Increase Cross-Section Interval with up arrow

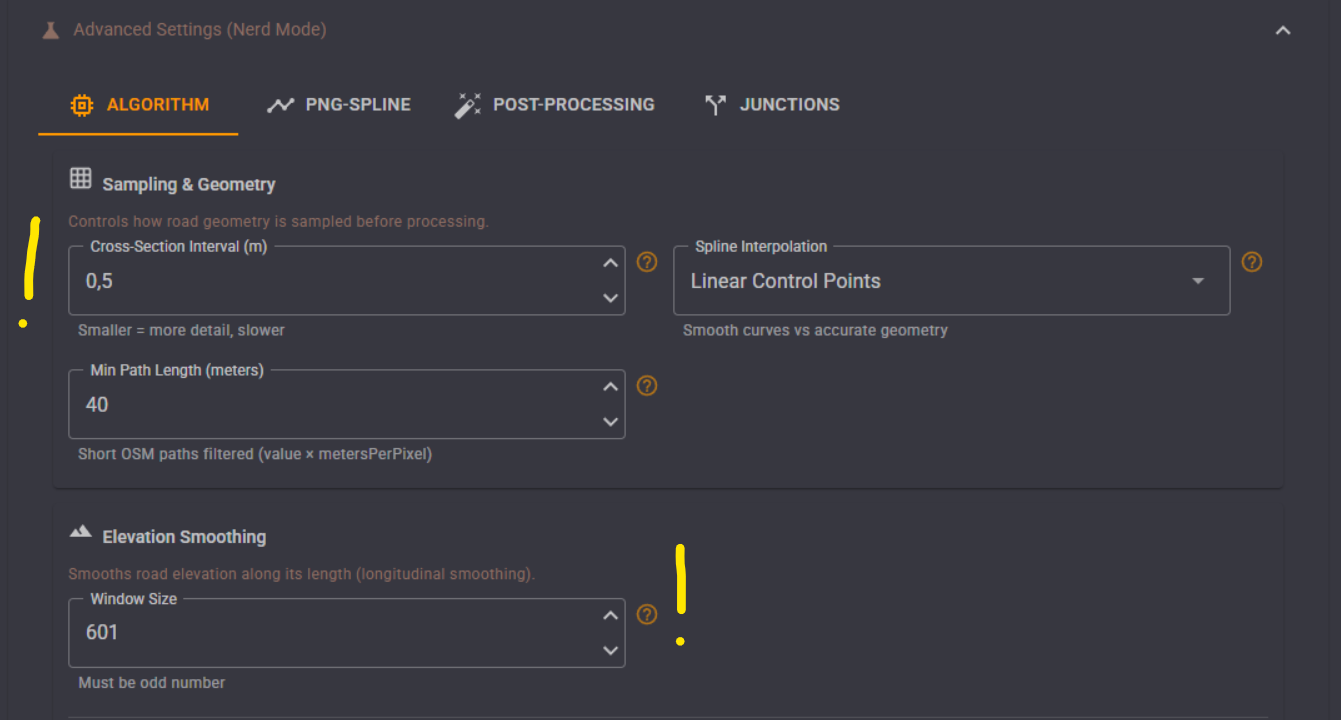coord(610,263)
